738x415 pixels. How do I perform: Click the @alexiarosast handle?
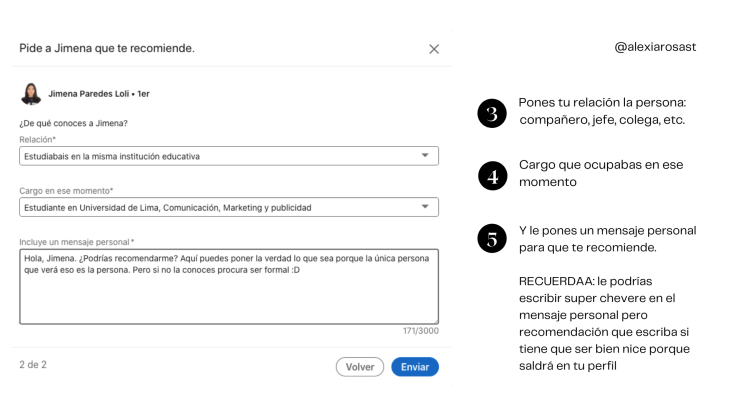[656, 47]
